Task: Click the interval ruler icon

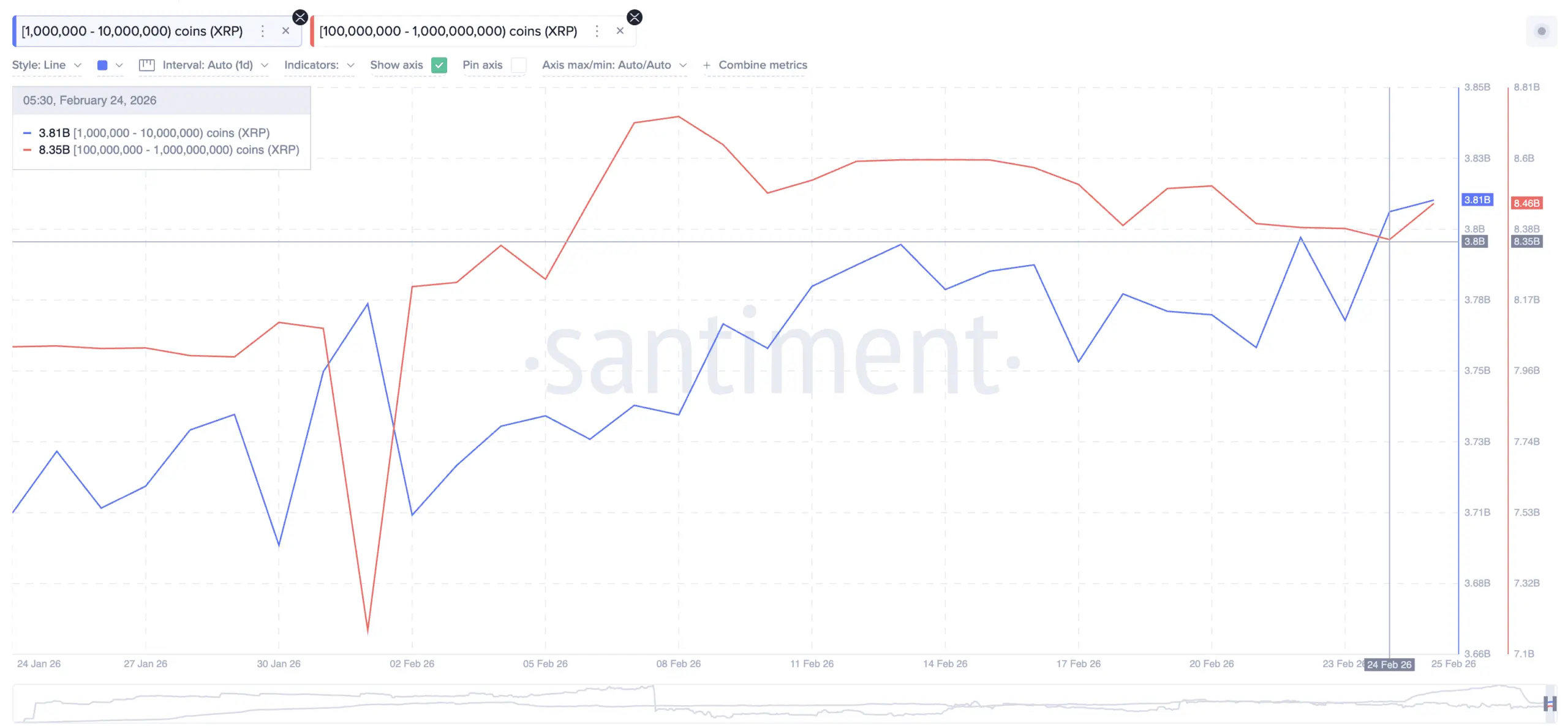Action: 147,65
